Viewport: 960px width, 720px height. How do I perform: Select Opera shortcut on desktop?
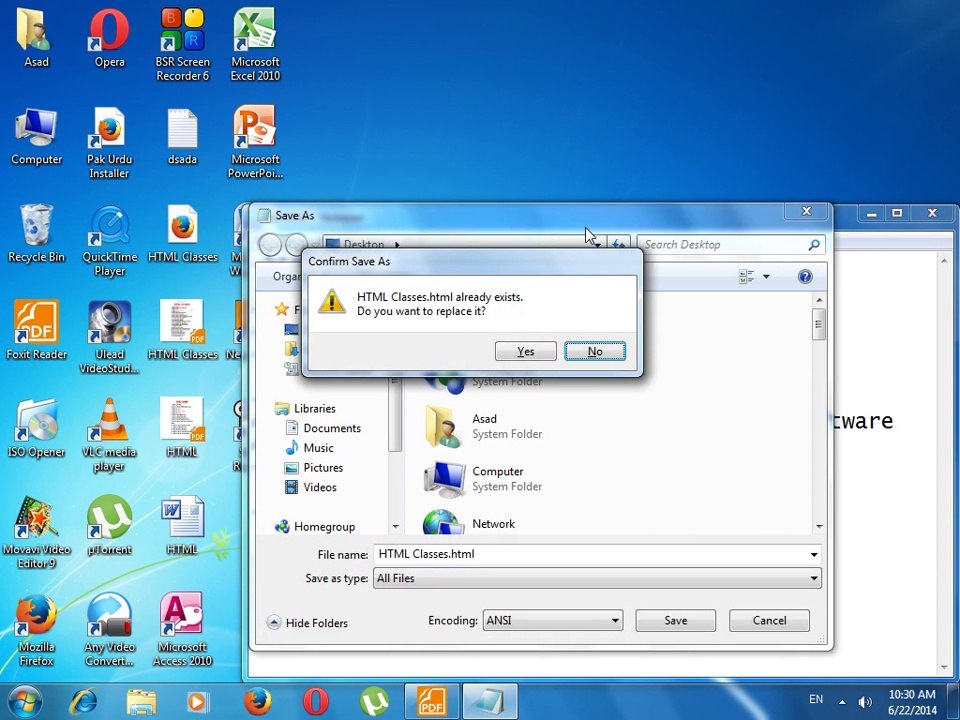[x=109, y=38]
